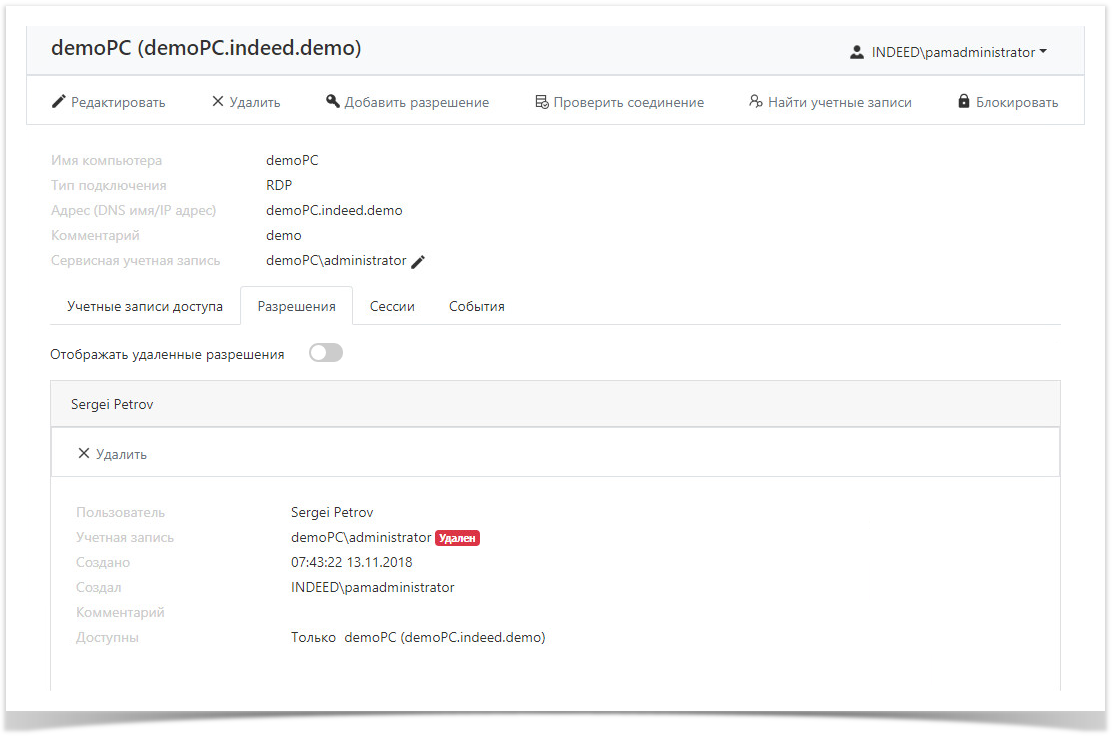Select the Разрешения tab
The width and height of the screenshot is (1119, 740).
[296, 307]
